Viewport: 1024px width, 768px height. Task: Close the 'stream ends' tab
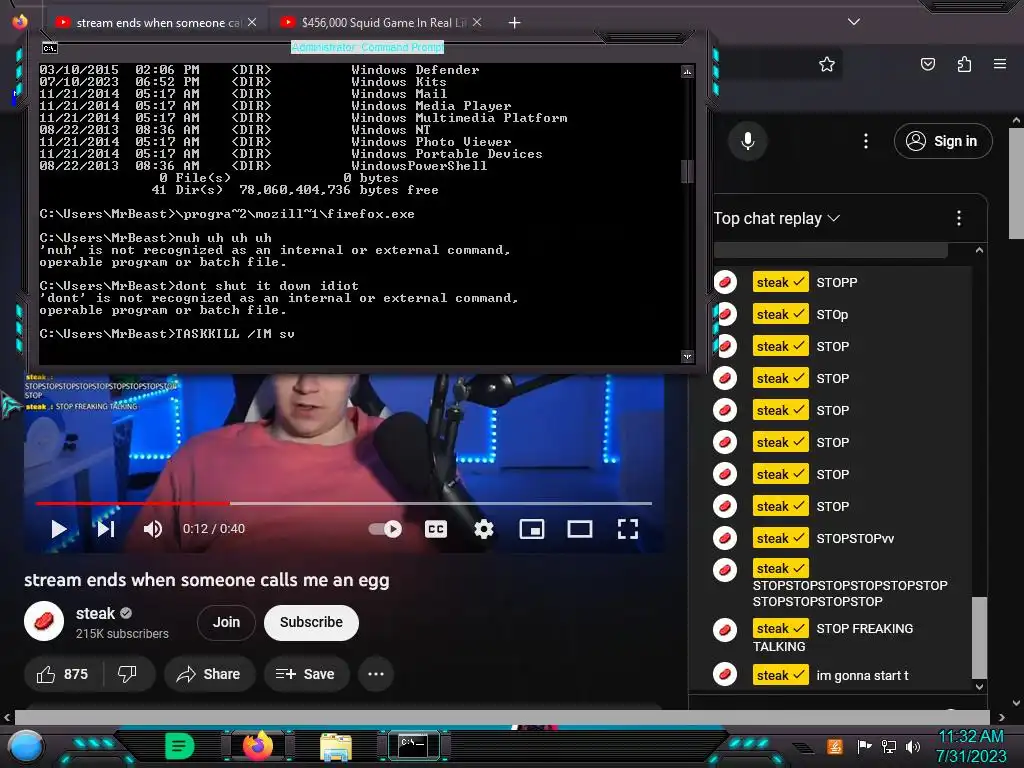pos(252,22)
